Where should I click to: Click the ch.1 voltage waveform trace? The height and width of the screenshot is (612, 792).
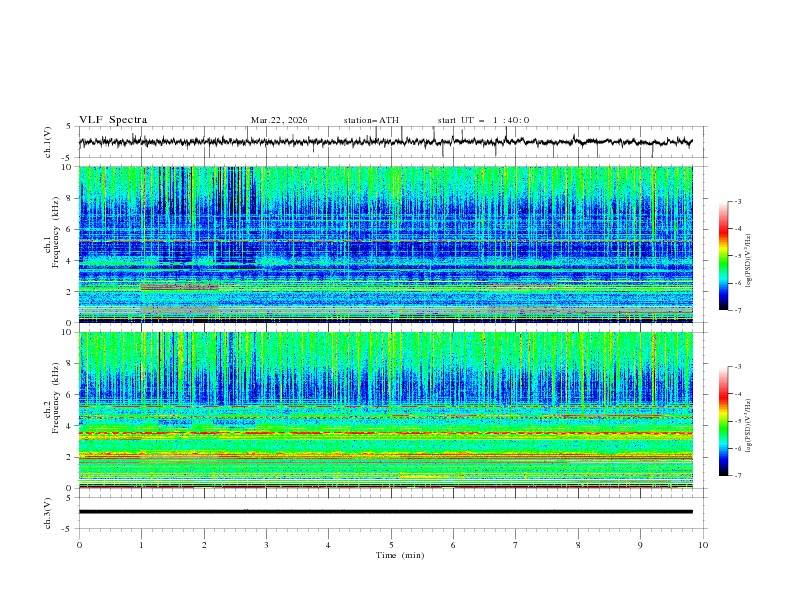coord(385,142)
